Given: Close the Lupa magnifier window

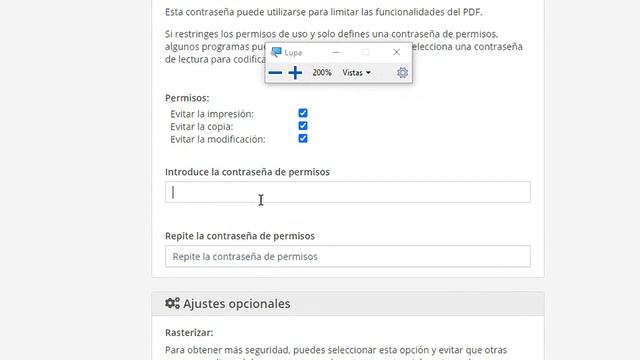Looking at the screenshot, I should tap(396, 52).
